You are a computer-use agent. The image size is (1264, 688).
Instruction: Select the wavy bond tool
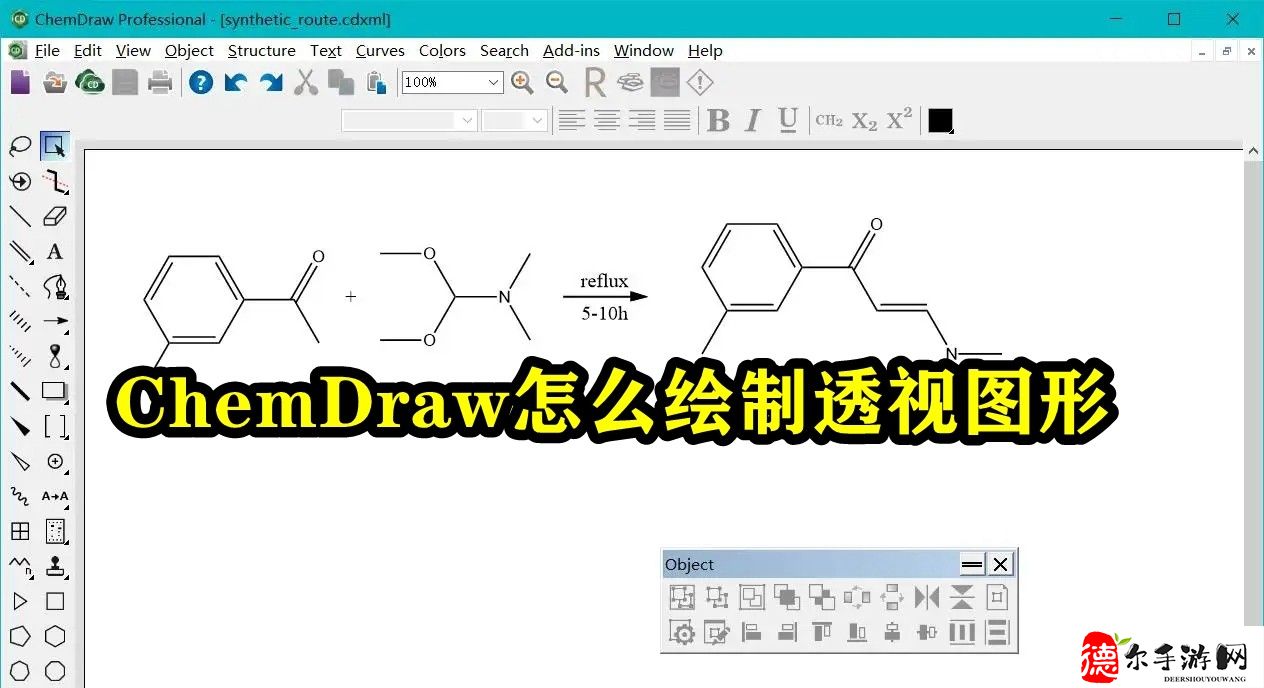pos(20,496)
